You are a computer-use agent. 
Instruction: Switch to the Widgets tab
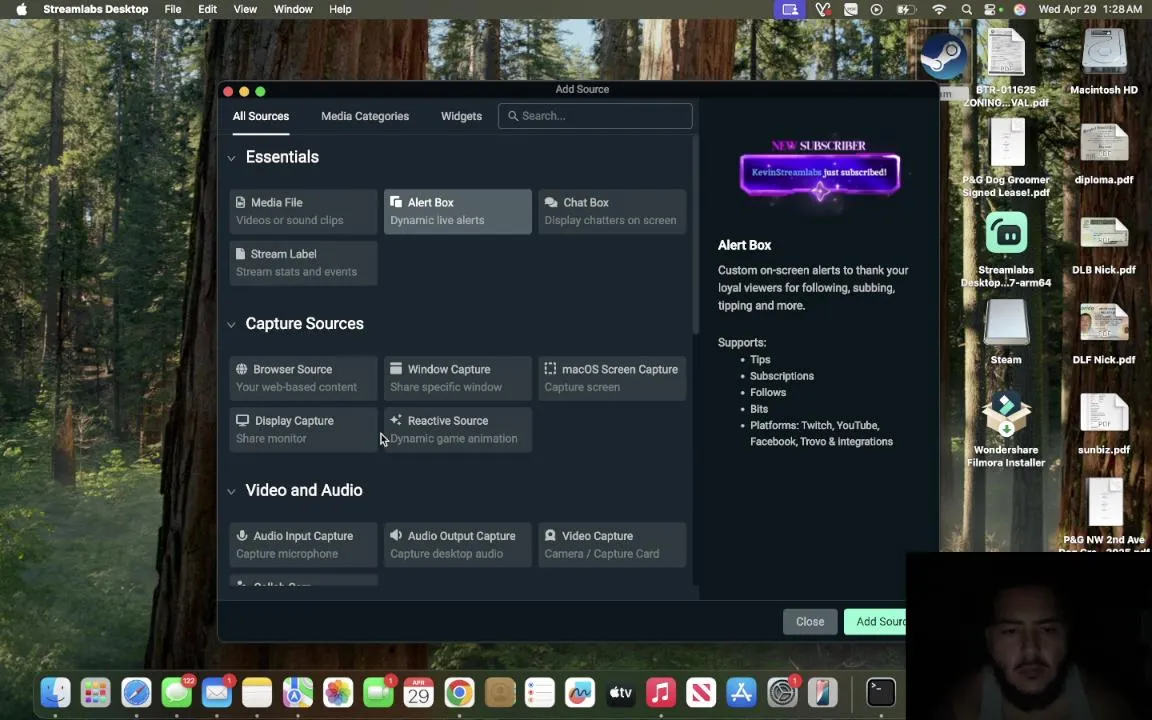click(461, 116)
